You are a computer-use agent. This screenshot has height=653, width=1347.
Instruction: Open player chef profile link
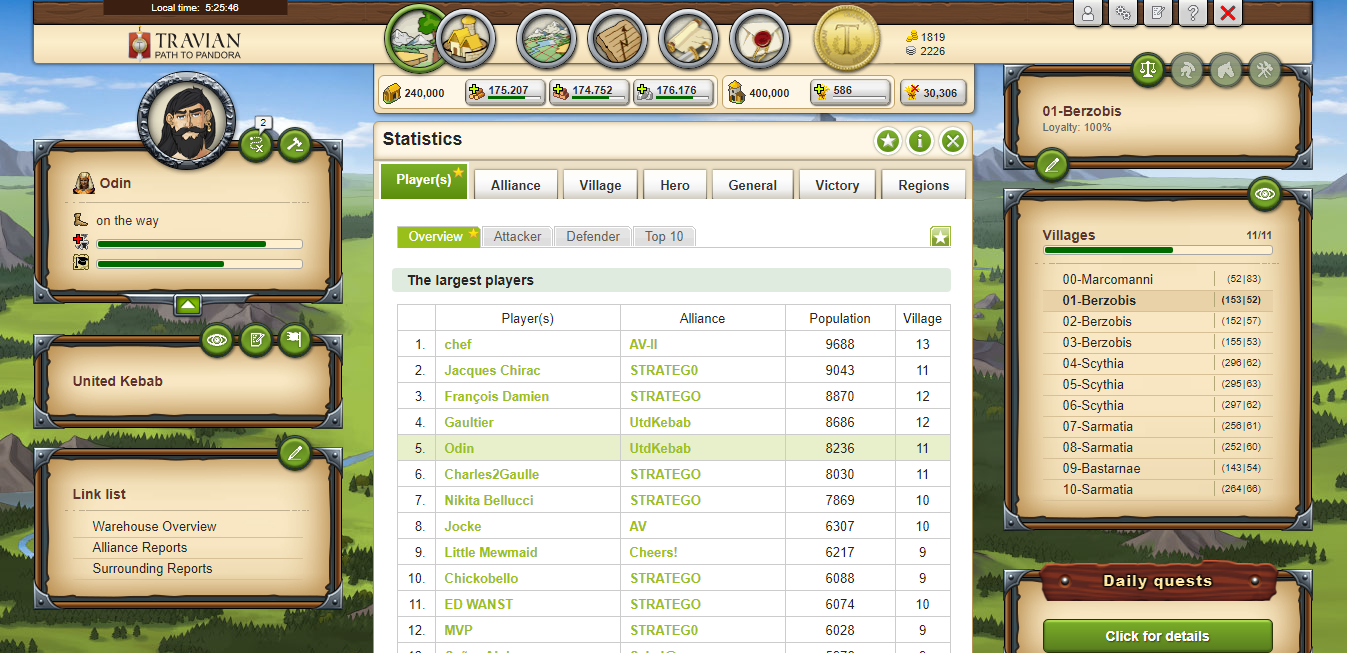(x=458, y=344)
